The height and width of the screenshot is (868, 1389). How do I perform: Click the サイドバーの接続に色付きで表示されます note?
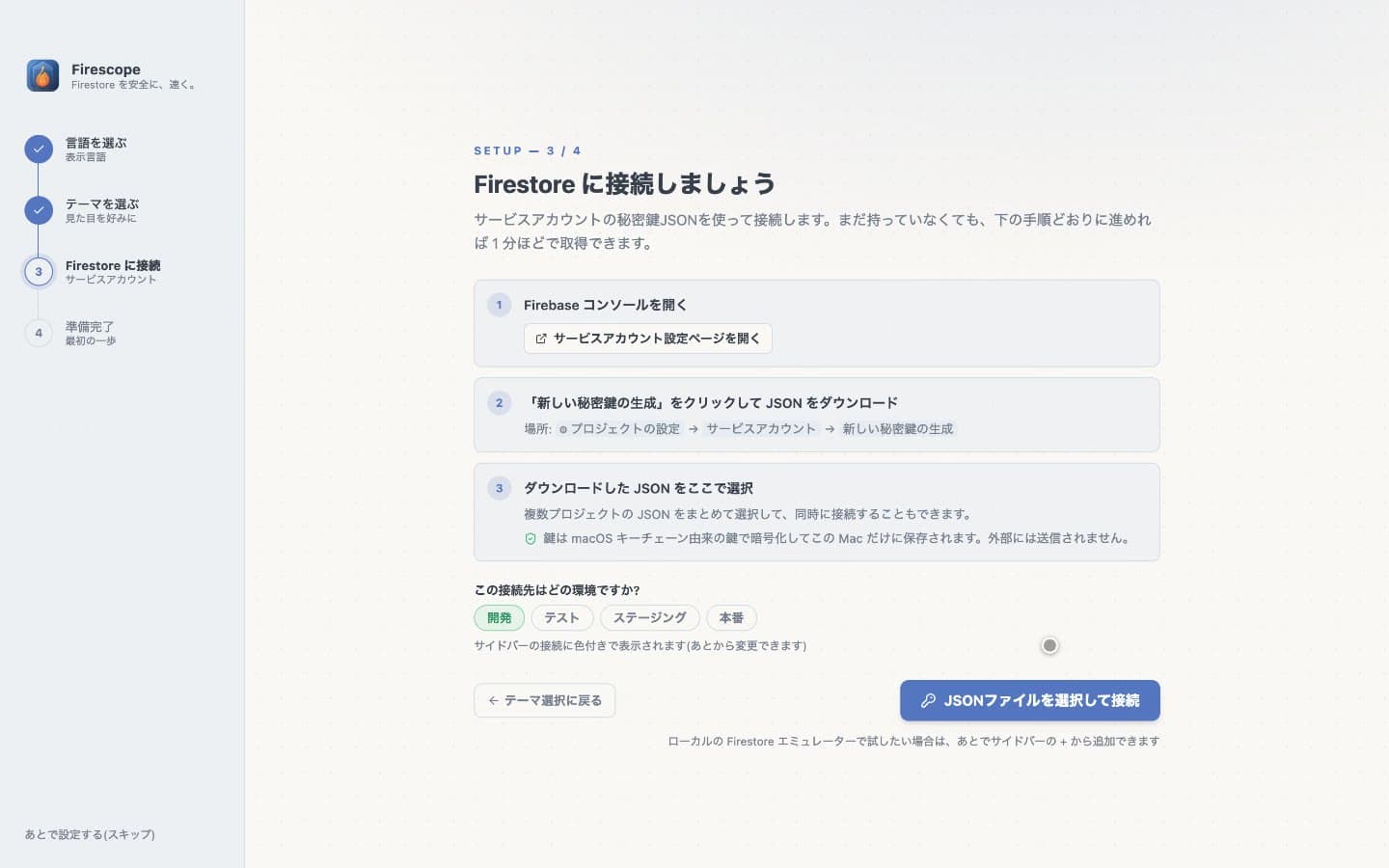640,646
